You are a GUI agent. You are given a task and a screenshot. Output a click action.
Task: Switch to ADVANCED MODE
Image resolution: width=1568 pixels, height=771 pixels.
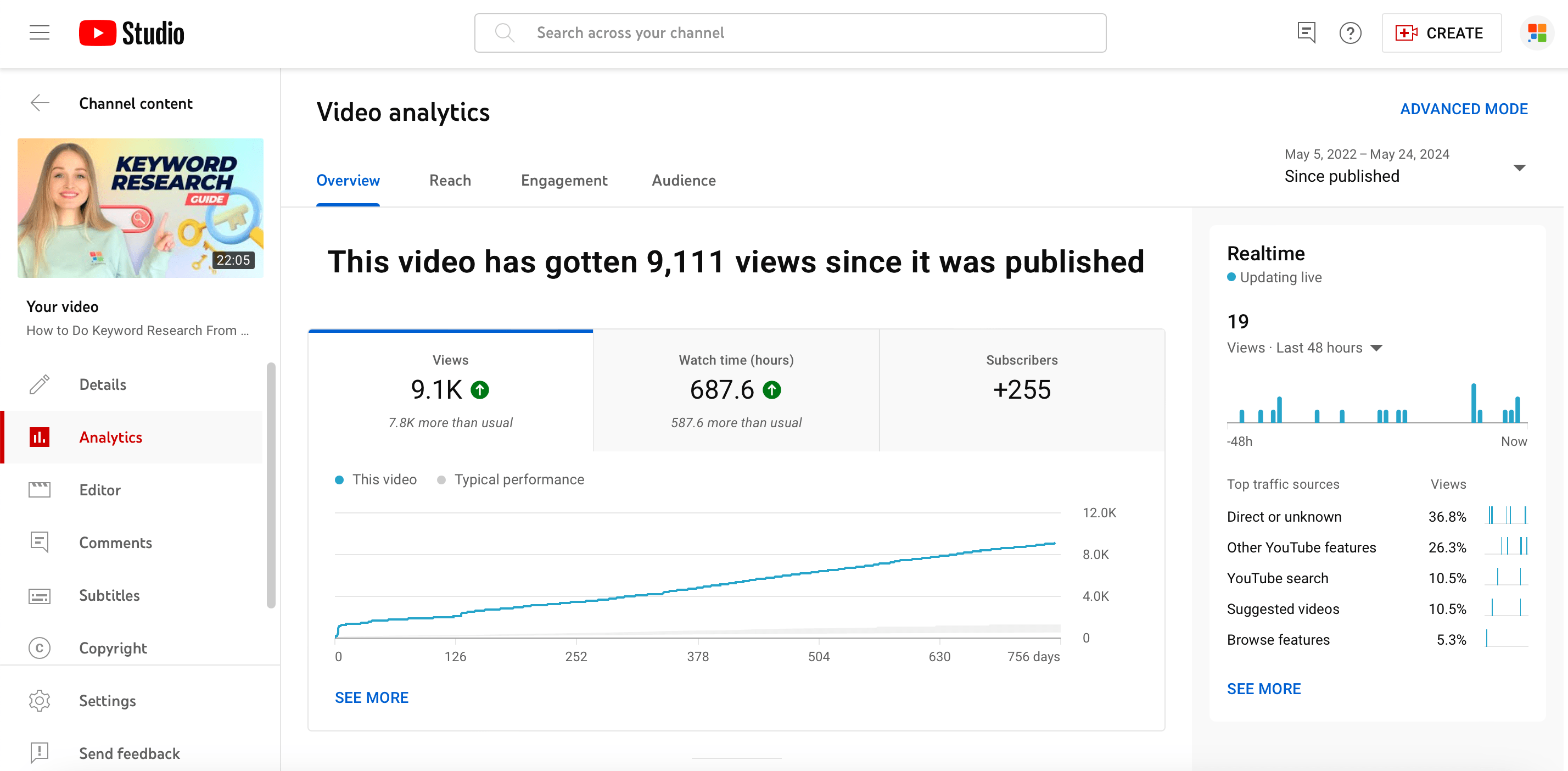coord(1464,109)
